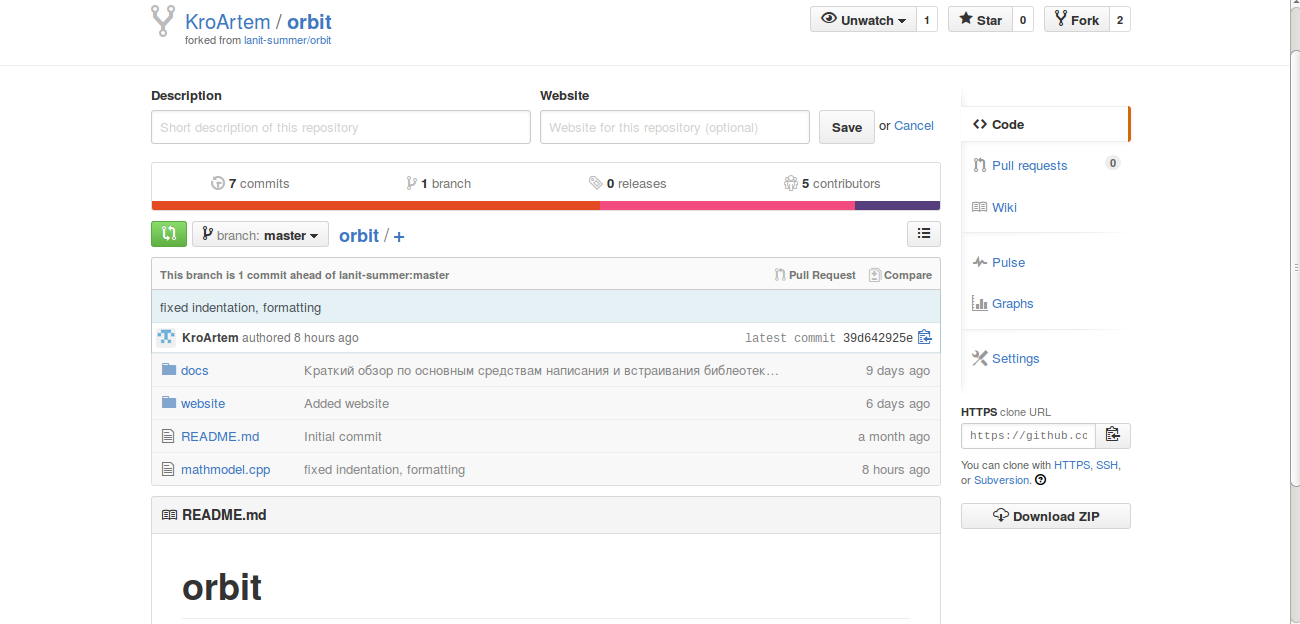
Task: Click the stargazers count 0
Action: coord(1022,19)
